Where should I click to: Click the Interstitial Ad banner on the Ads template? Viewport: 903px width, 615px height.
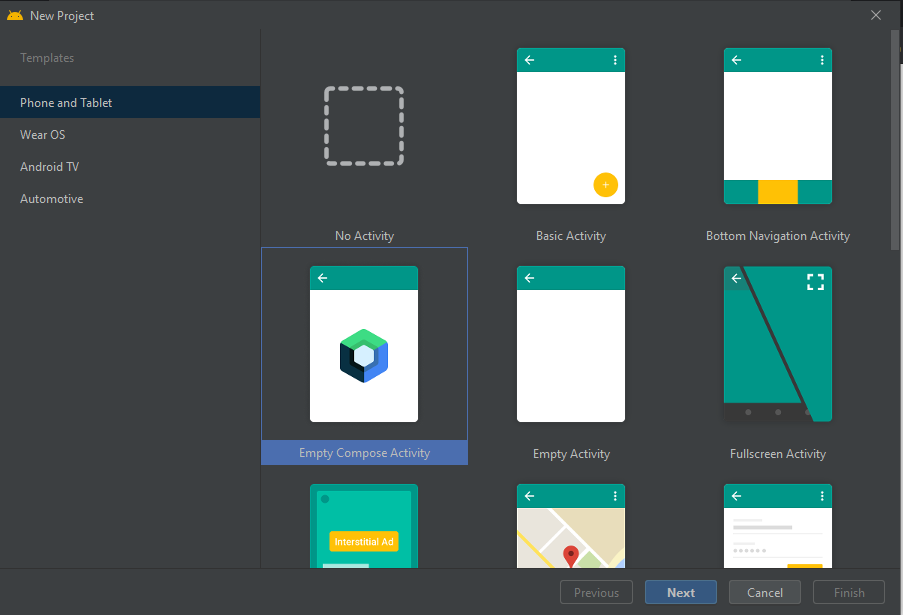(x=364, y=540)
